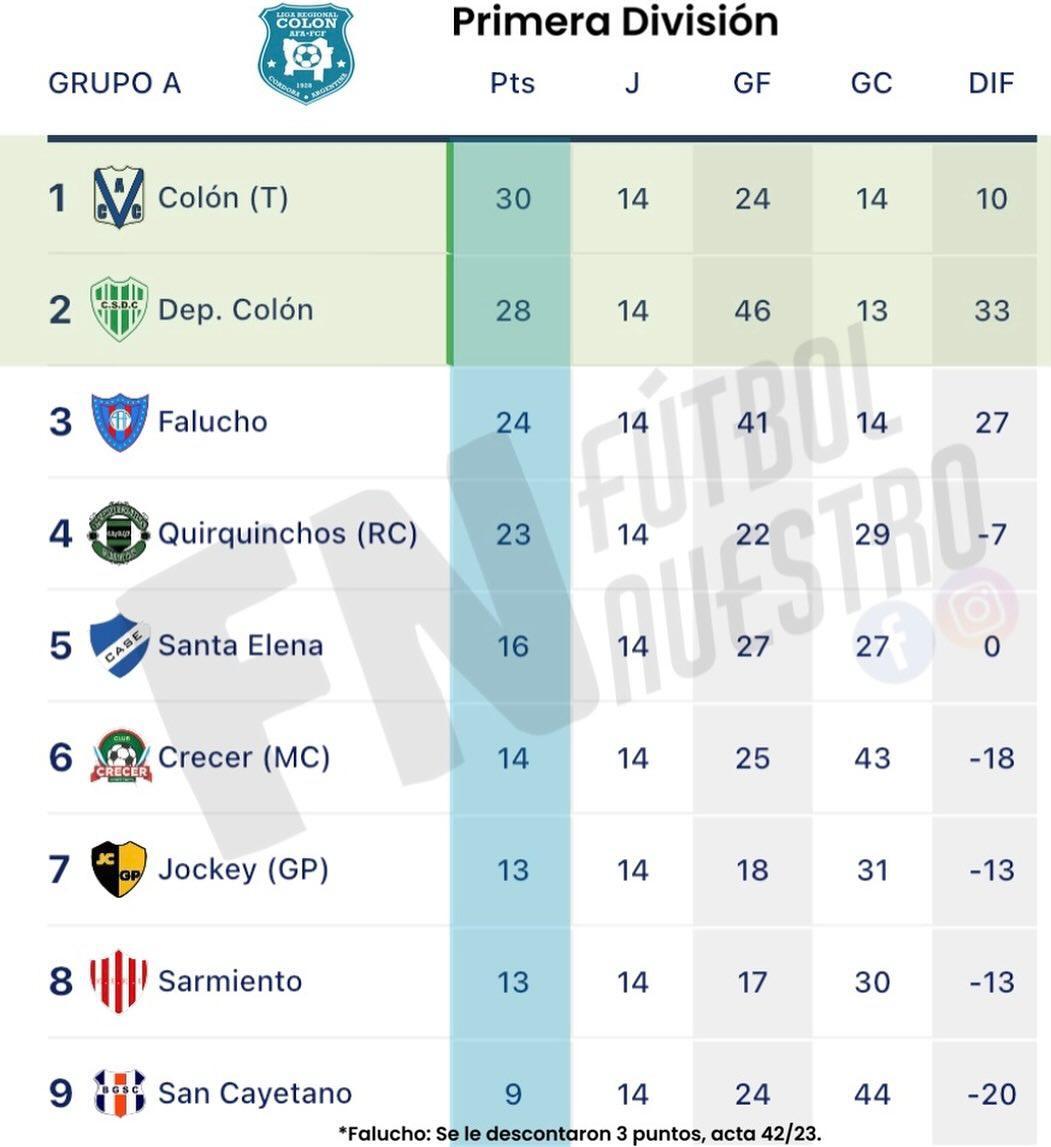Sort table by Pts column header
This screenshot has height=1147, width=1051.
[512, 83]
